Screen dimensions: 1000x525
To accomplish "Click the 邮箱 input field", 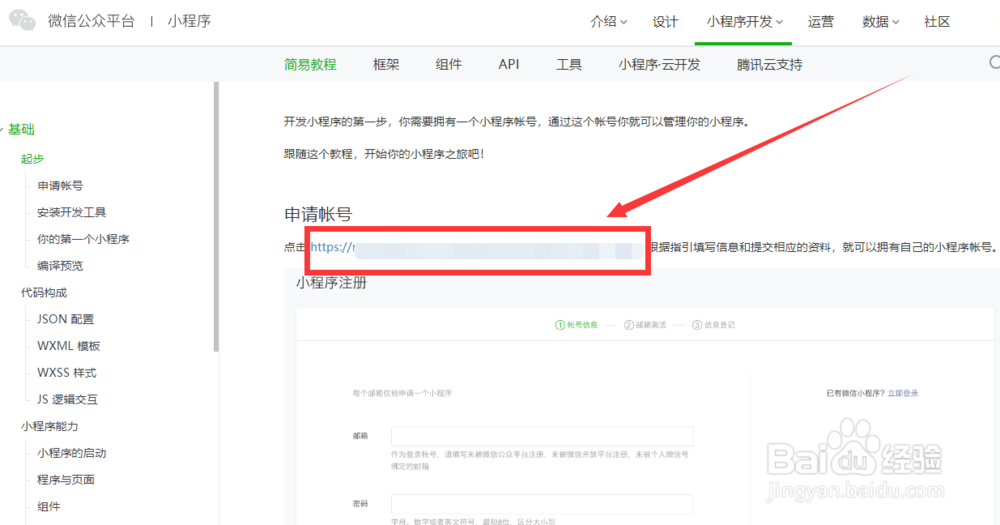I will coord(542,436).
